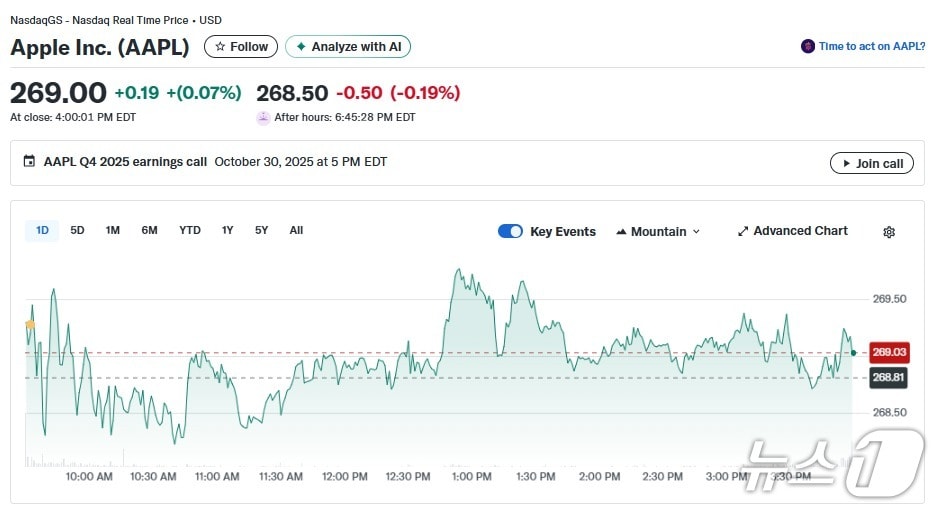Follow Apple Inc. stock
This screenshot has width=938, height=511.
click(241, 47)
